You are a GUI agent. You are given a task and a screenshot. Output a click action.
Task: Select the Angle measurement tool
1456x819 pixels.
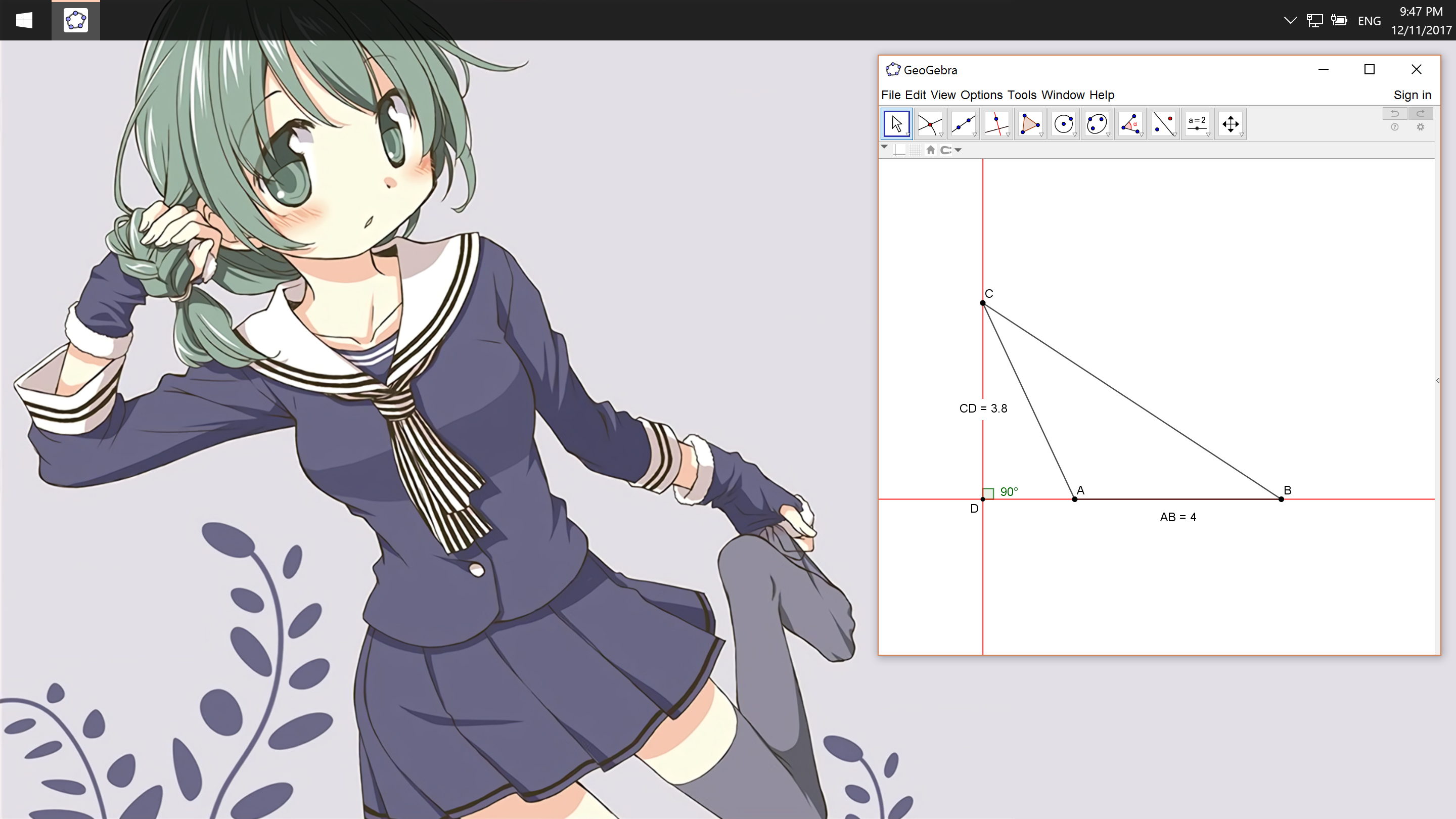pos(1130,124)
